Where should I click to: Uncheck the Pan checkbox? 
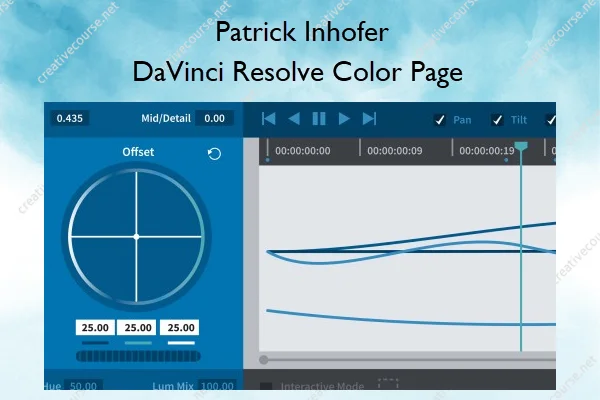[439, 120]
